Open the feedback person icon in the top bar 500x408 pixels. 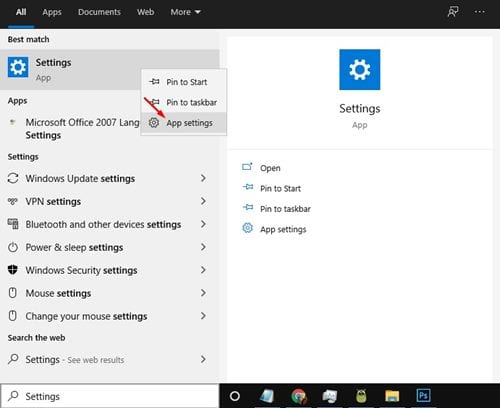click(453, 12)
